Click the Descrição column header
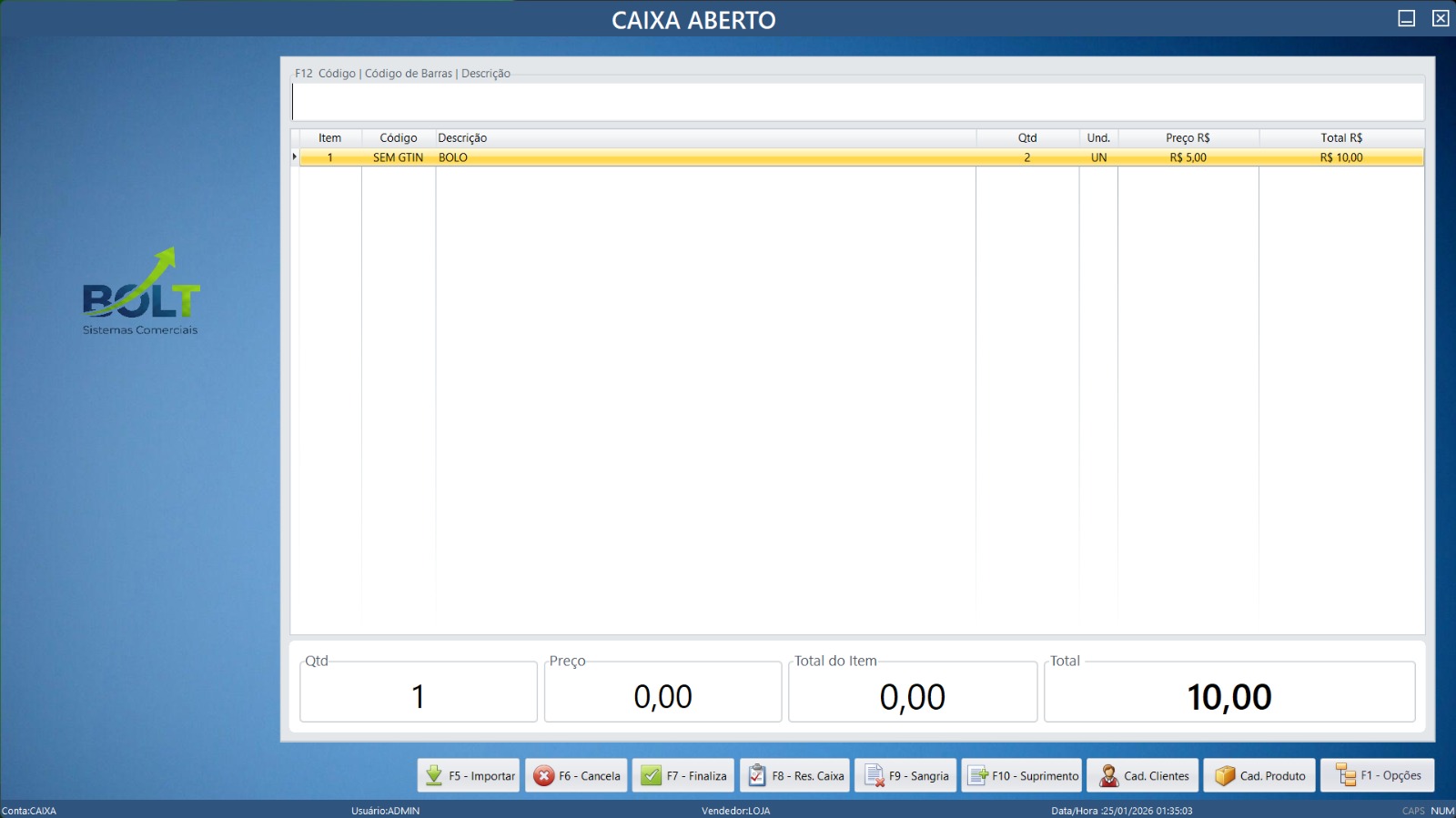 (x=706, y=138)
